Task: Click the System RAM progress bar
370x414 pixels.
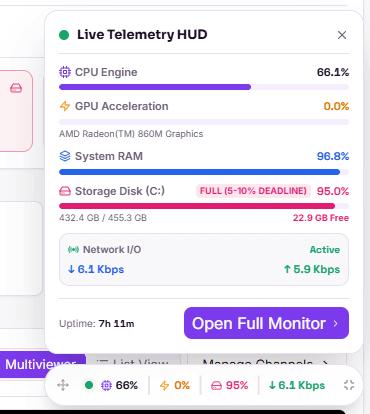Action: (204, 172)
